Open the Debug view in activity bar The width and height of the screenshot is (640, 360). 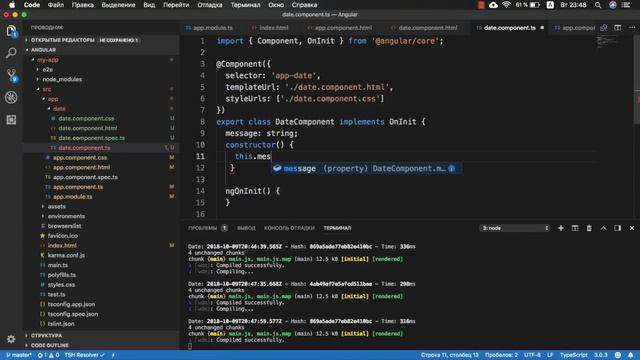(11, 97)
